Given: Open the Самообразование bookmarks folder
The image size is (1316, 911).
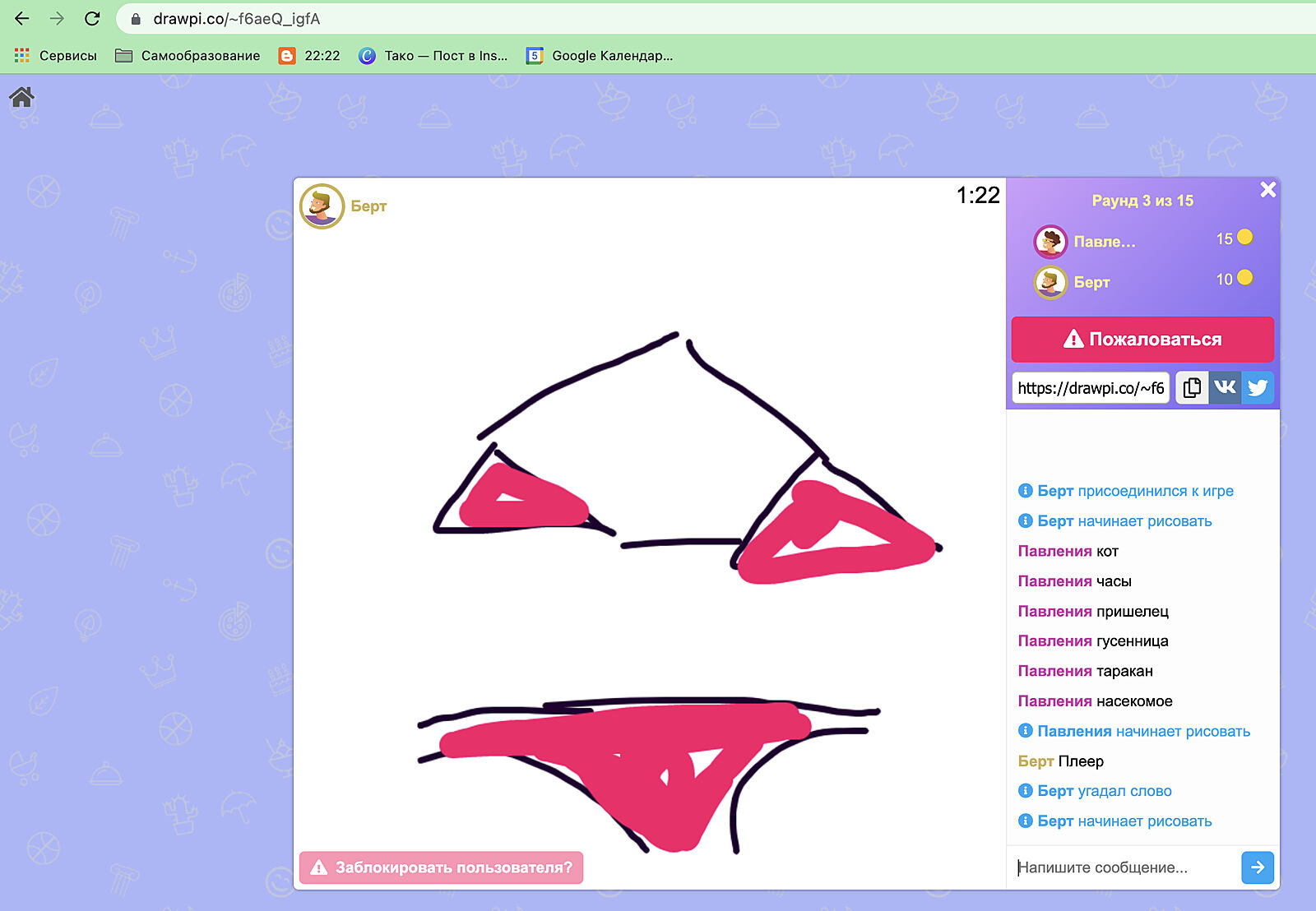Looking at the screenshot, I should (x=188, y=56).
